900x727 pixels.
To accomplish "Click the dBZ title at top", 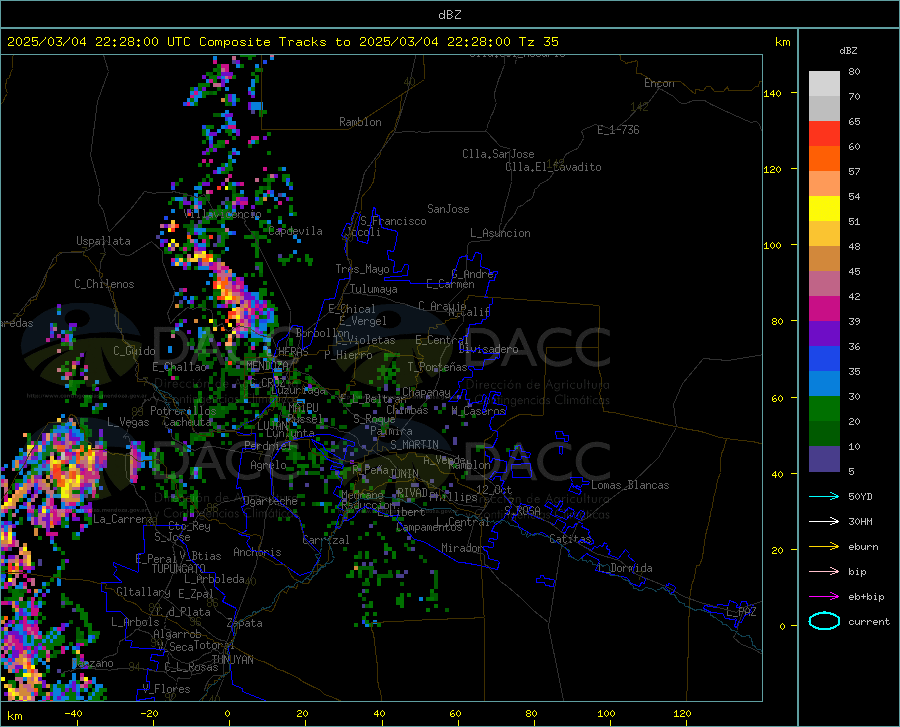I will click(449, 15).
